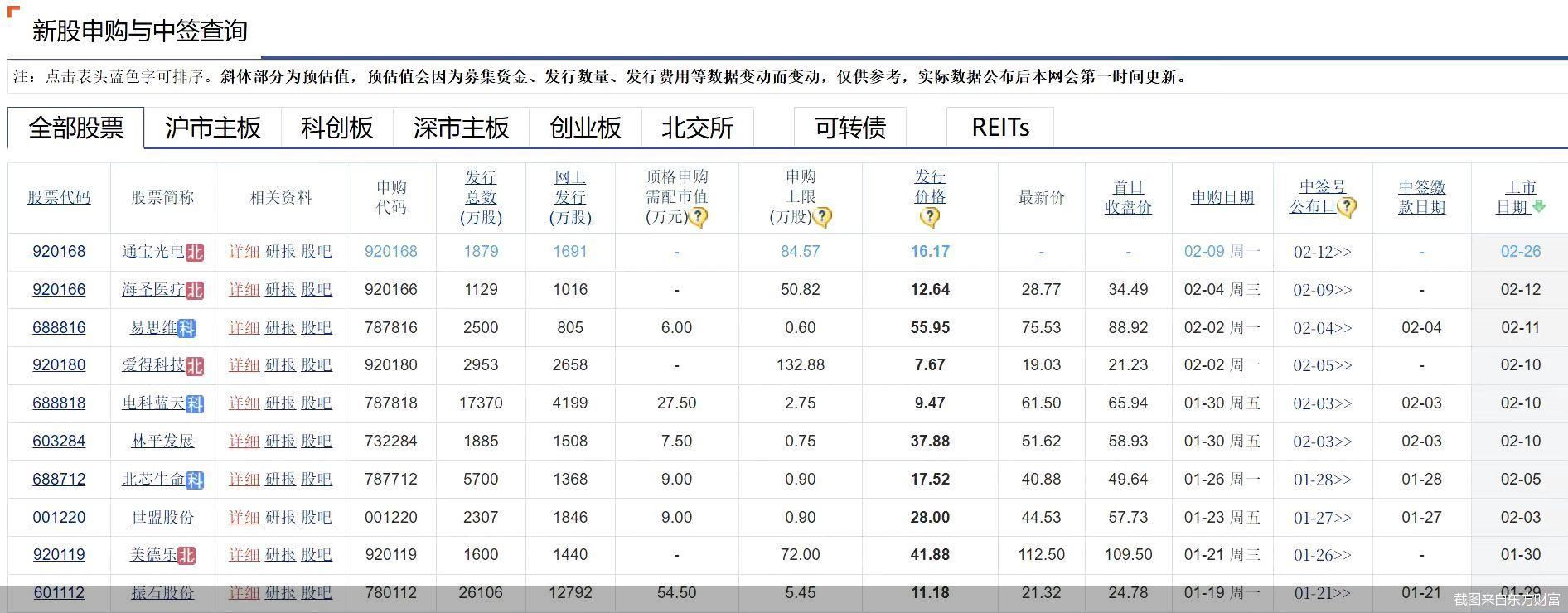Click help icon beside 中签号公布日 header

coord(1347,207)
